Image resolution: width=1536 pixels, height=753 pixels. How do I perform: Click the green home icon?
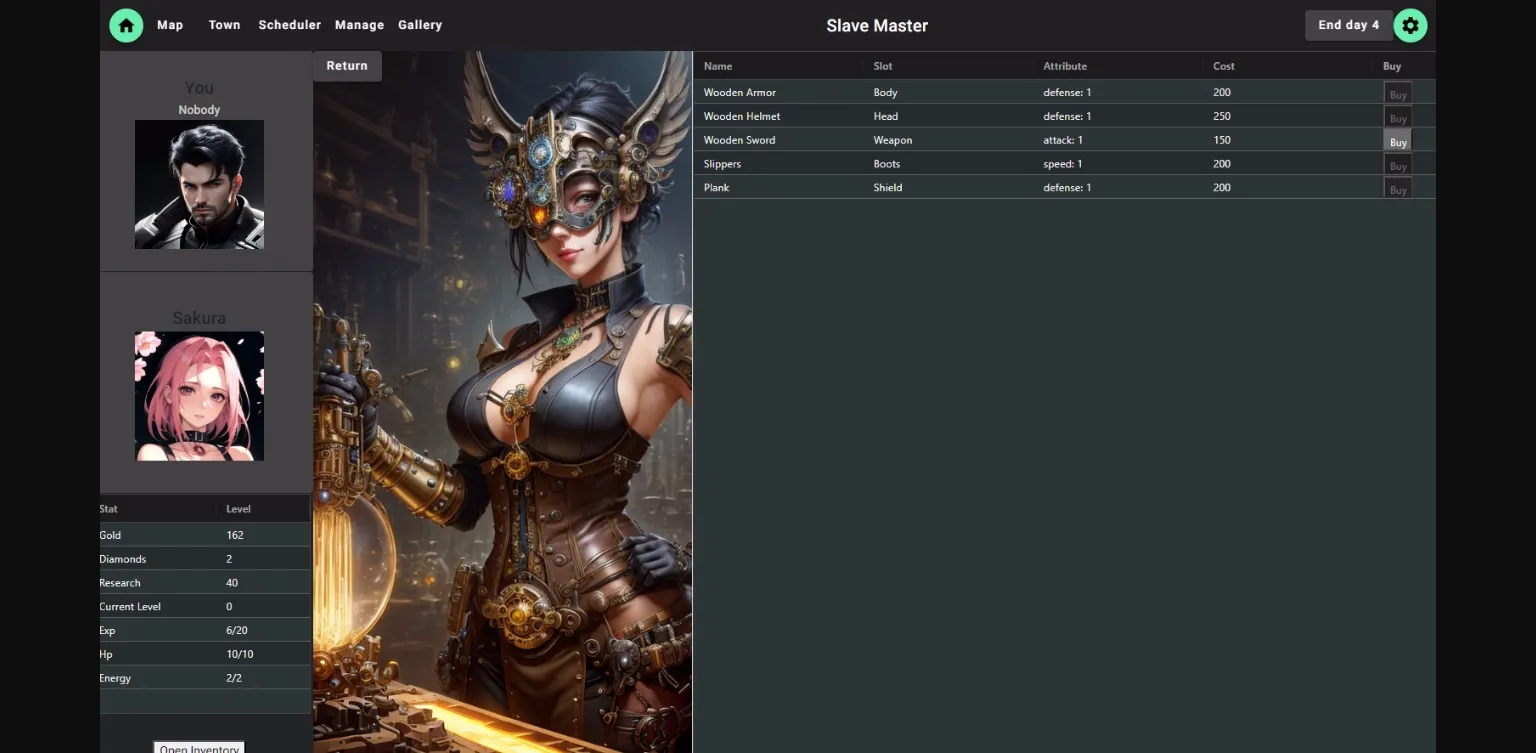pos(126,25)
